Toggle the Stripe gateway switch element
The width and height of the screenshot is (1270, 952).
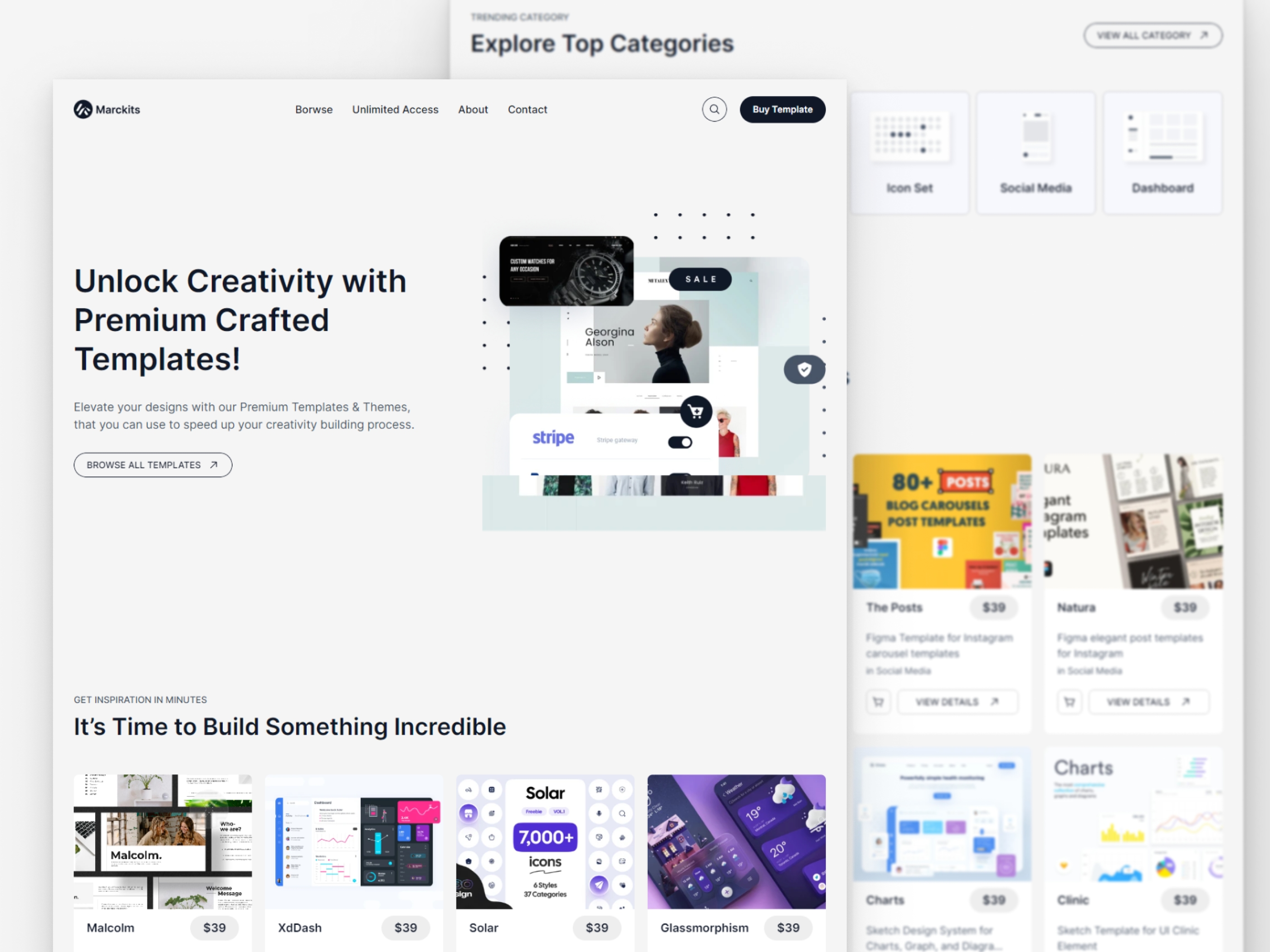[x=681, y=442]
